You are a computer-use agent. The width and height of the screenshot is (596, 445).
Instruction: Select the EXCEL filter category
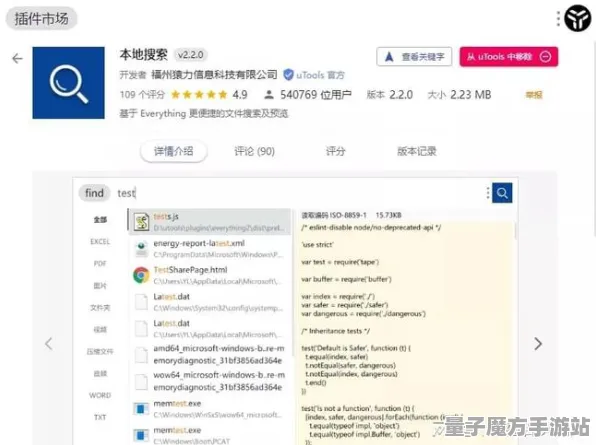point(100,242)
